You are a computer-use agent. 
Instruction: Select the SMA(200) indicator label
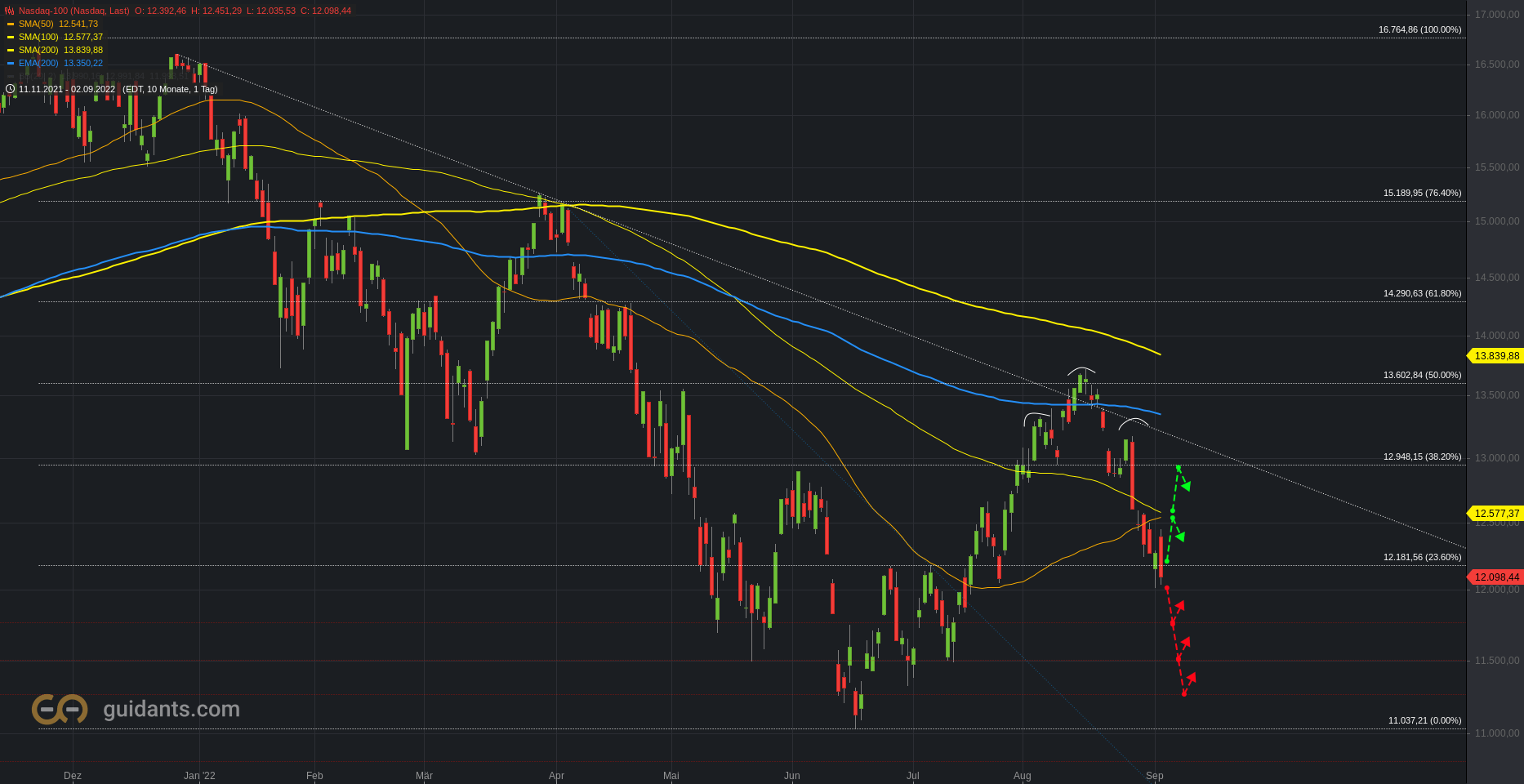pos(38,50)
